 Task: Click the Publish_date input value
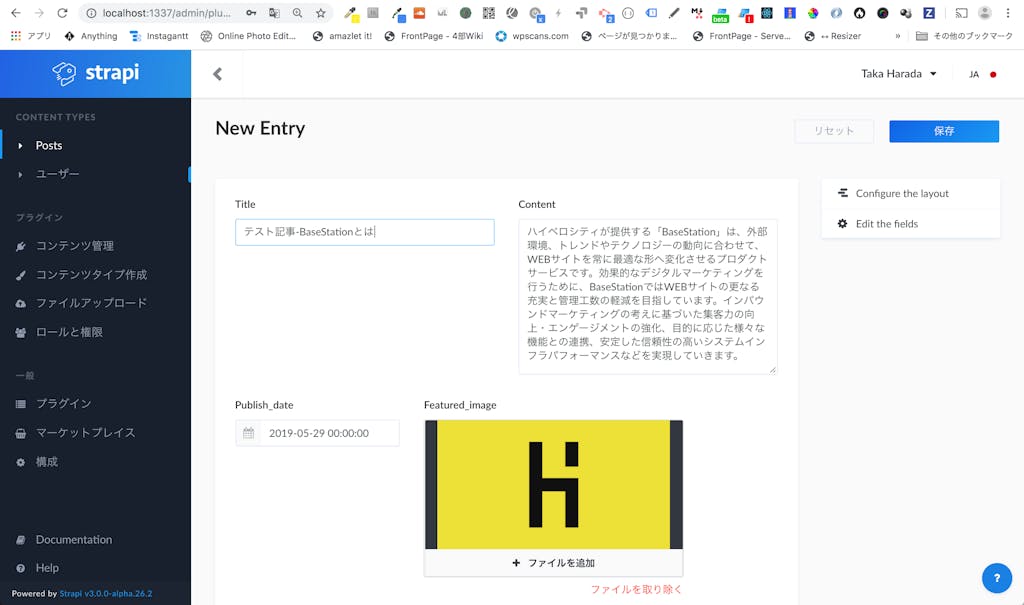pos(319,433)
